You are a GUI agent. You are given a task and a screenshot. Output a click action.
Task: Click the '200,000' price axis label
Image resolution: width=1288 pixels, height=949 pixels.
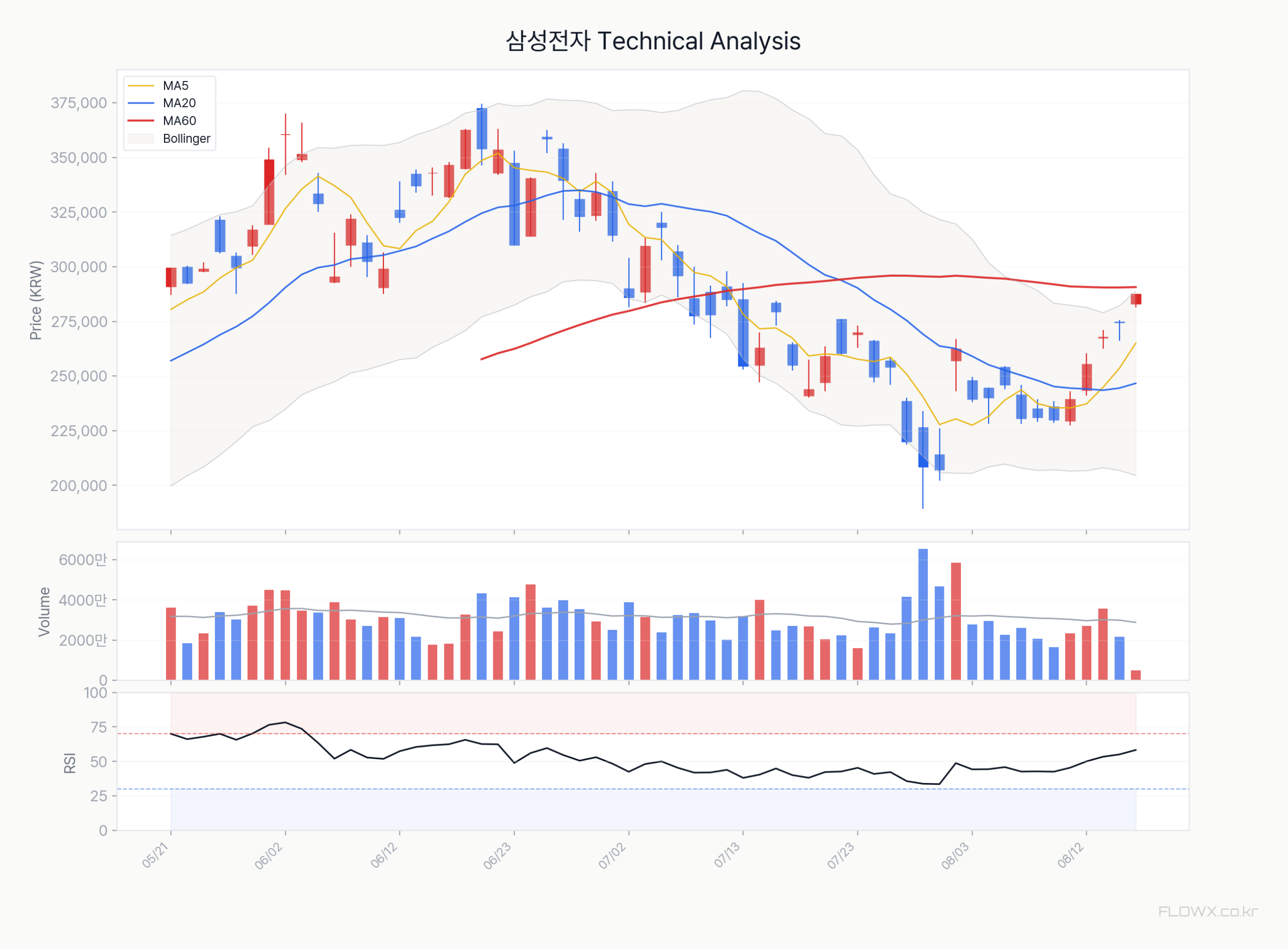78,486
